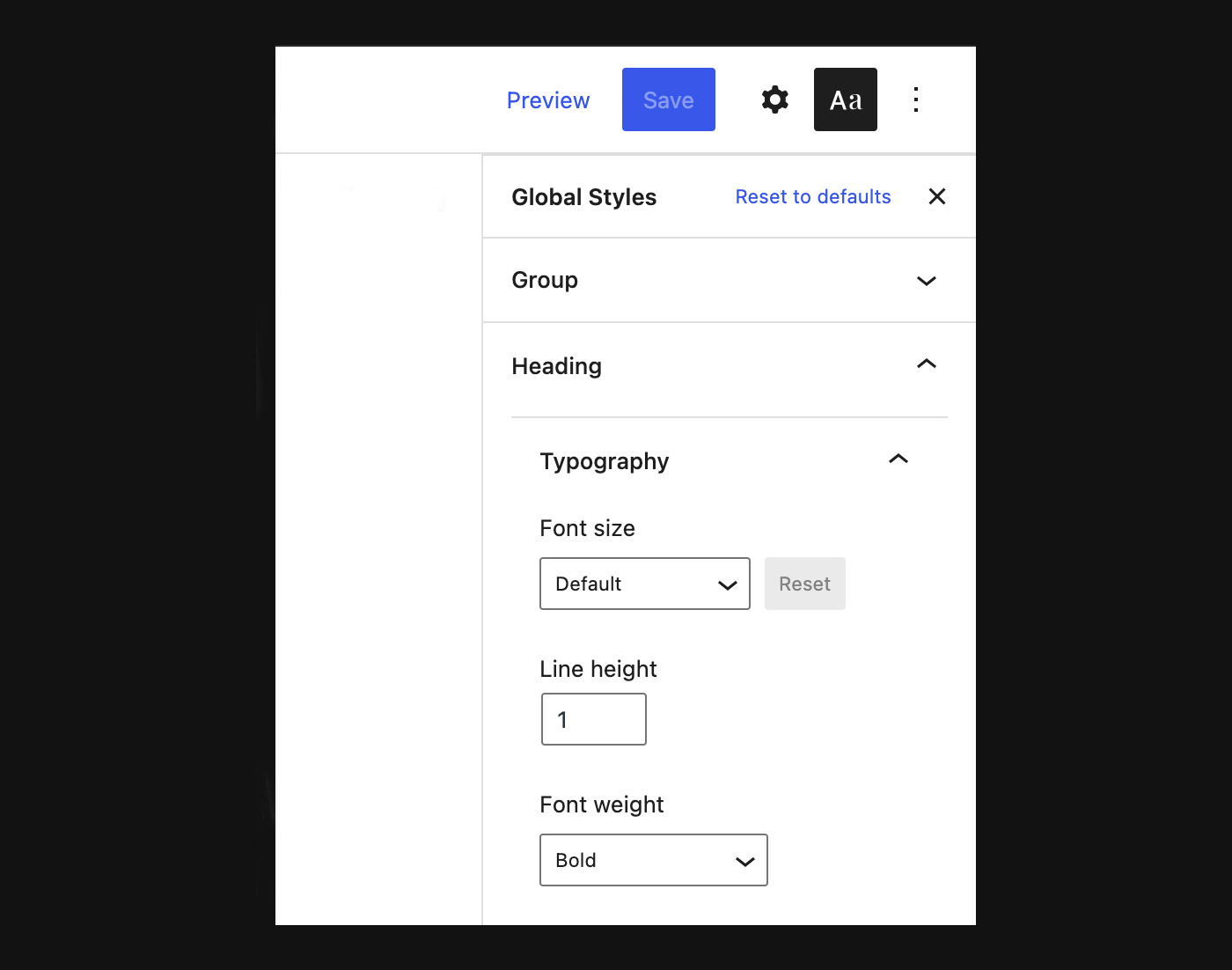Image resolution: width=1232 pixels, height=970 pixels.
Task: Toggle the Global Styles Aa button
Action: 845,99
